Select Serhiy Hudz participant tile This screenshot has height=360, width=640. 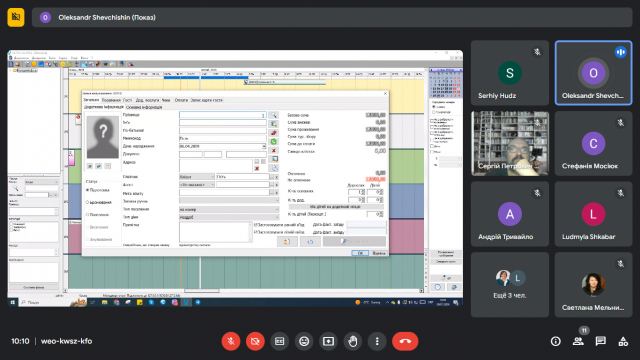click(510, 73)
